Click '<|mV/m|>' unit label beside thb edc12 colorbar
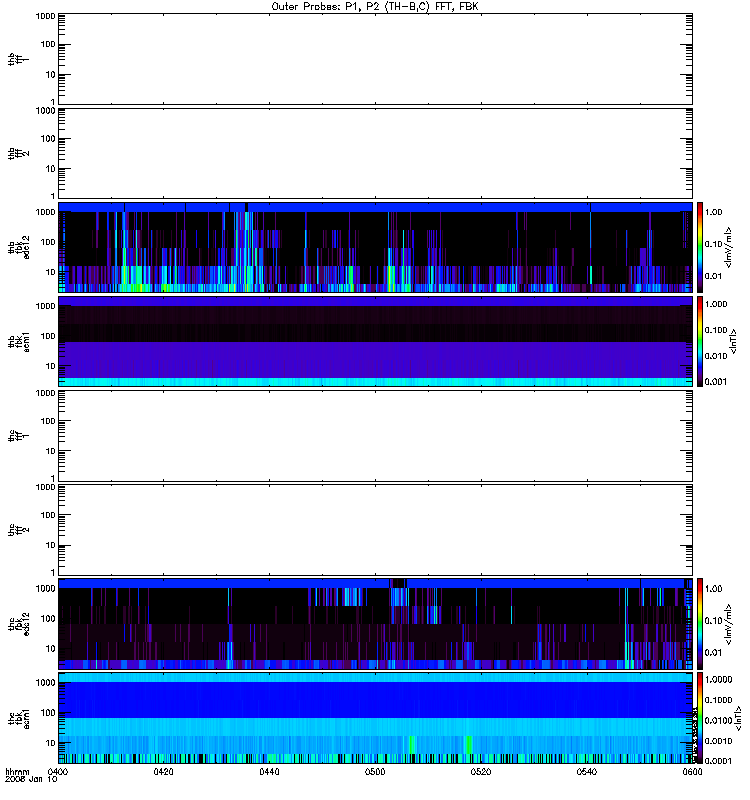 pos(729,247)
